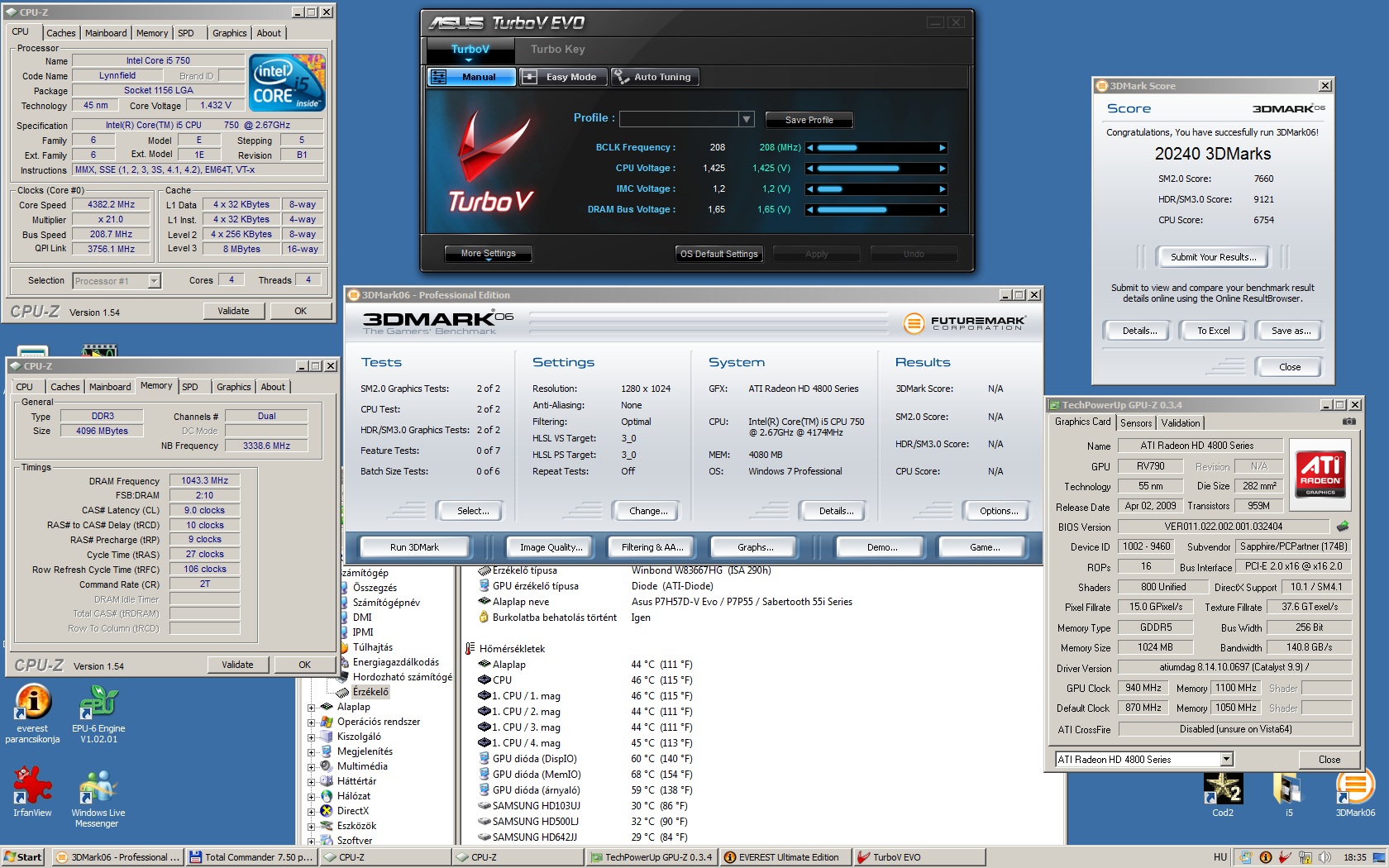Open the EPU-6 Engine desktop icon
Viewport: 1389px width, 868px height.
(x=98, y=713)
